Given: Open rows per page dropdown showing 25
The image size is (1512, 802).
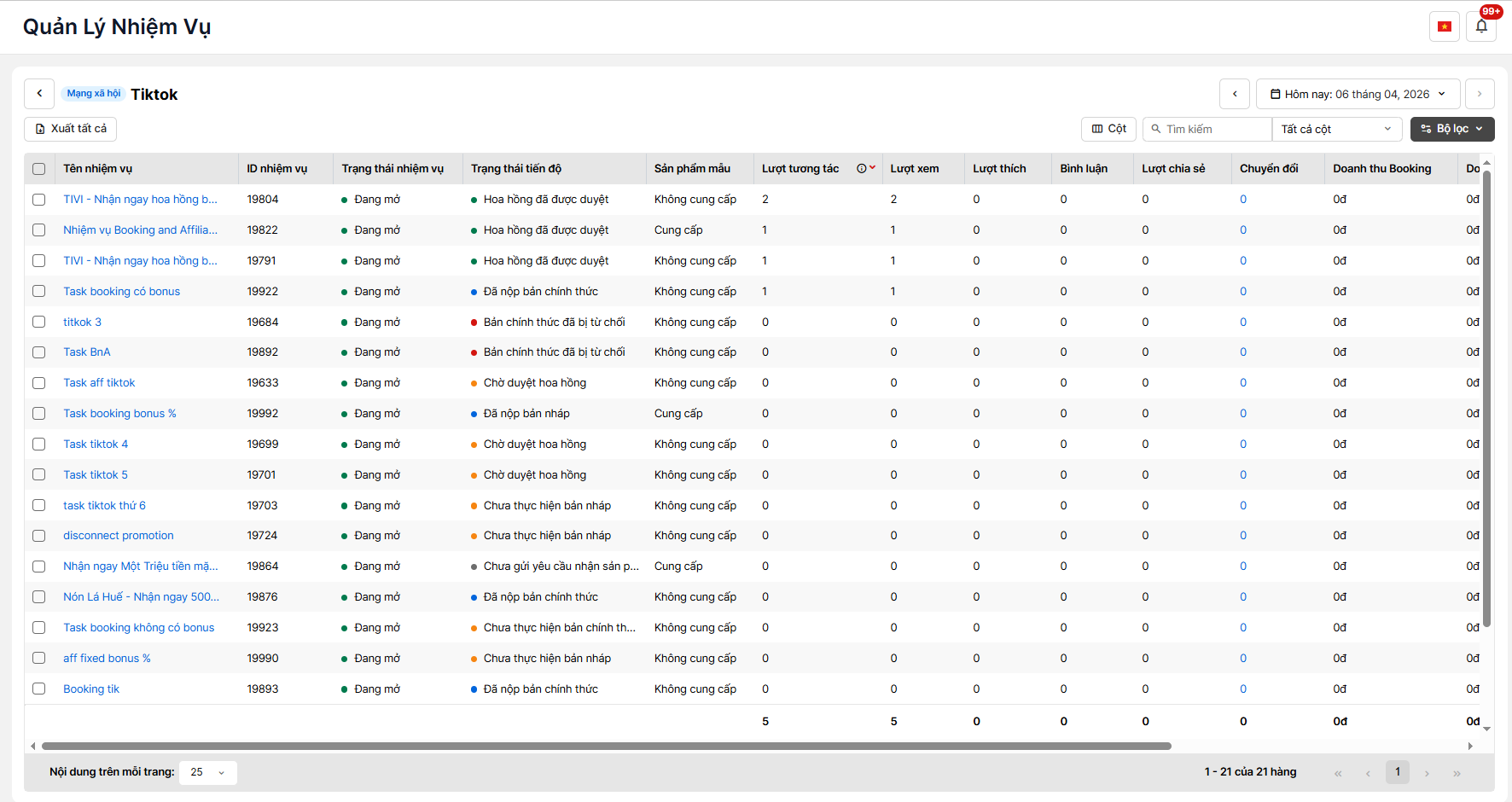Looking at the screenshot, I should coord(207,772).
